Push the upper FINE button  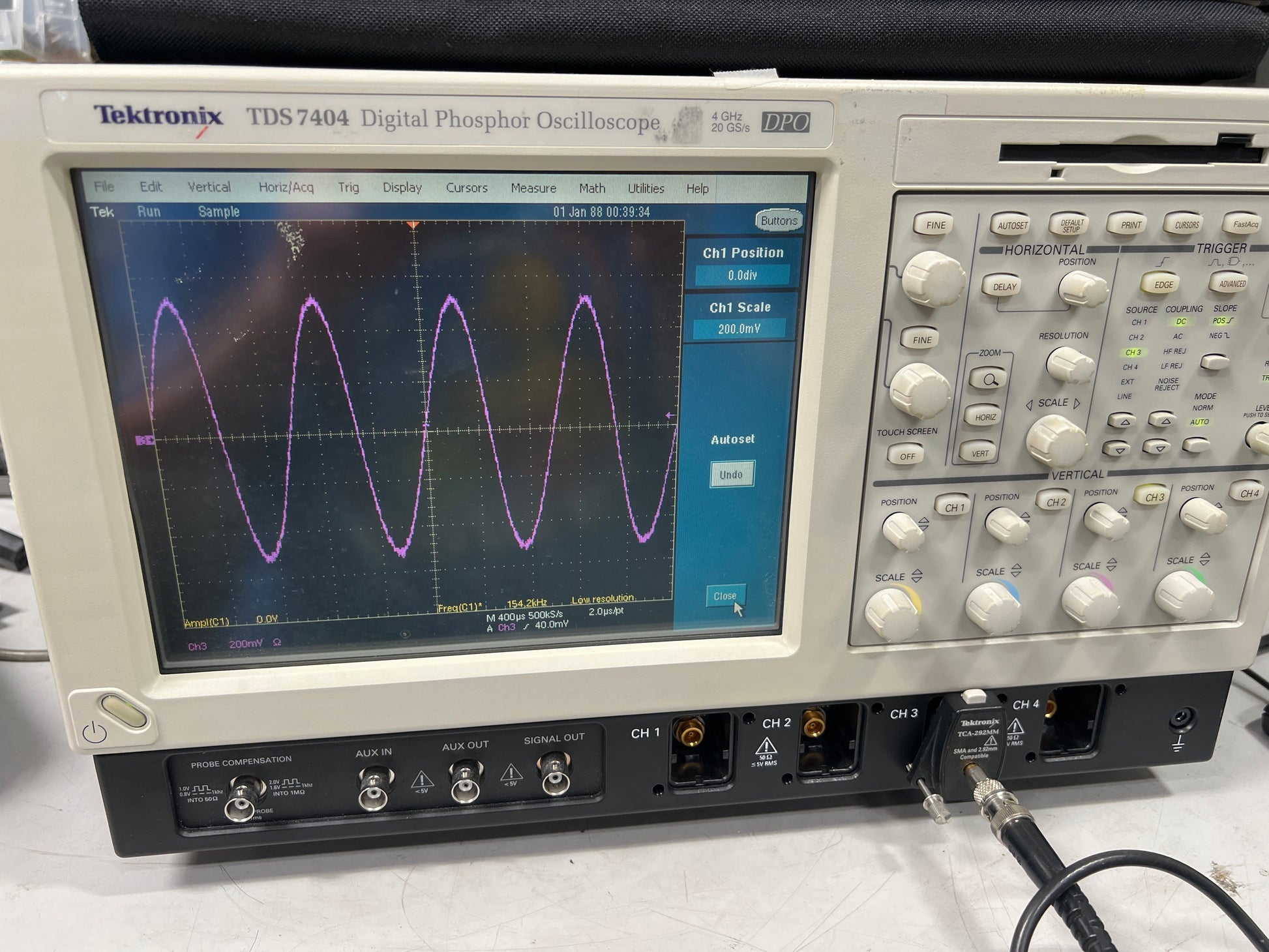pyautogui.click(x=934, y=225)
